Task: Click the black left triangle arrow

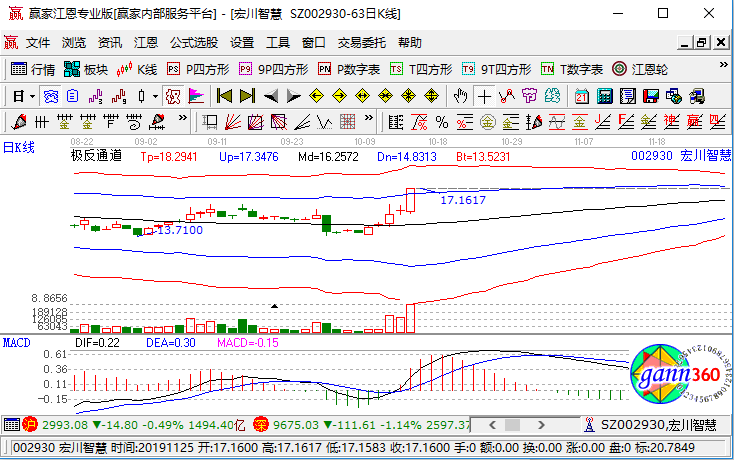Action: pyautogui.click(x=271, y=96)
